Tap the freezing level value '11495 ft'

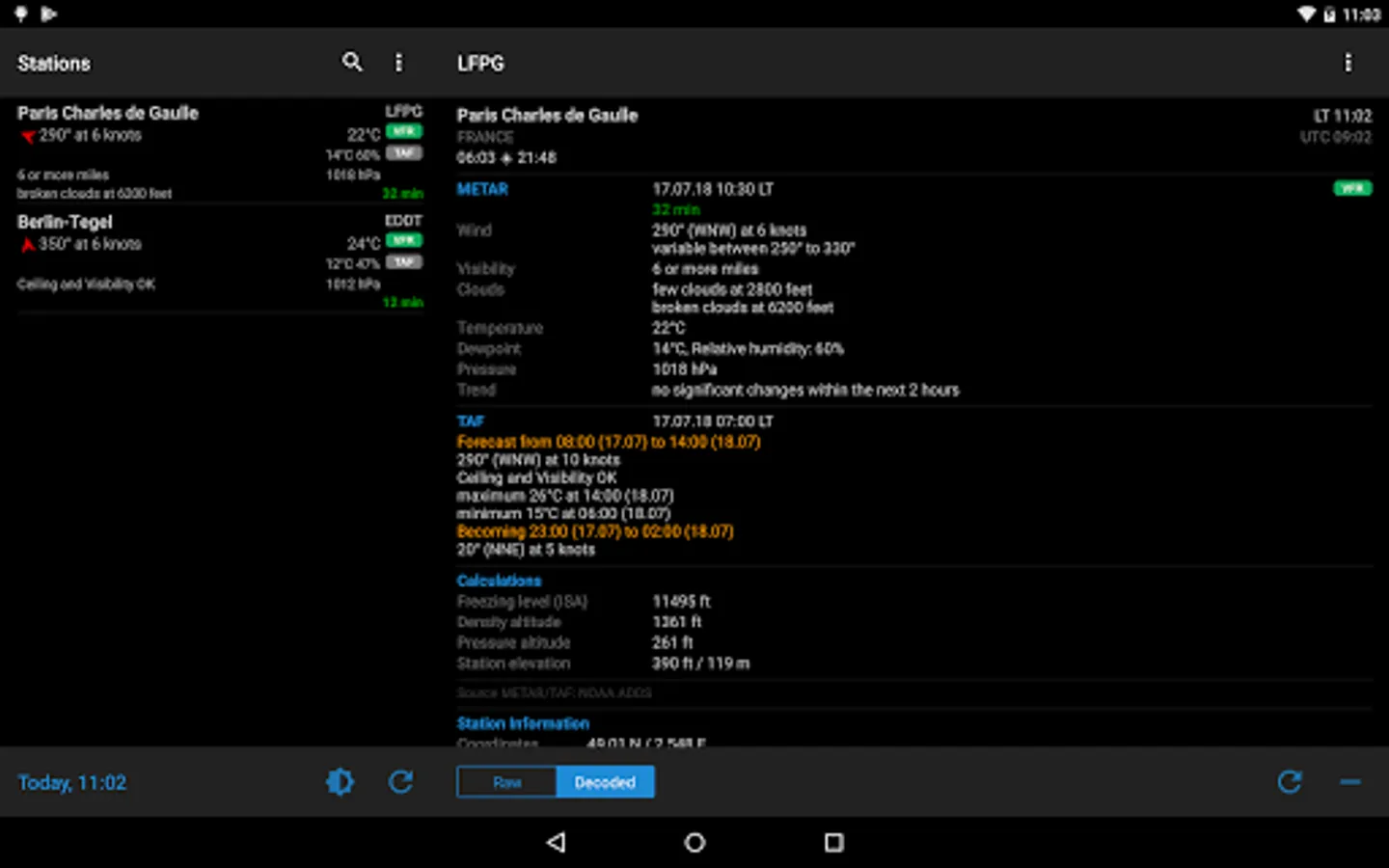681,602
